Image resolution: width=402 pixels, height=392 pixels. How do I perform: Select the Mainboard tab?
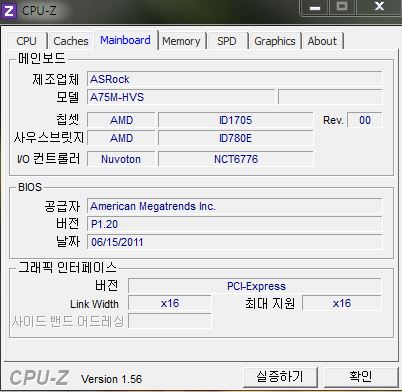coord(125,40)
